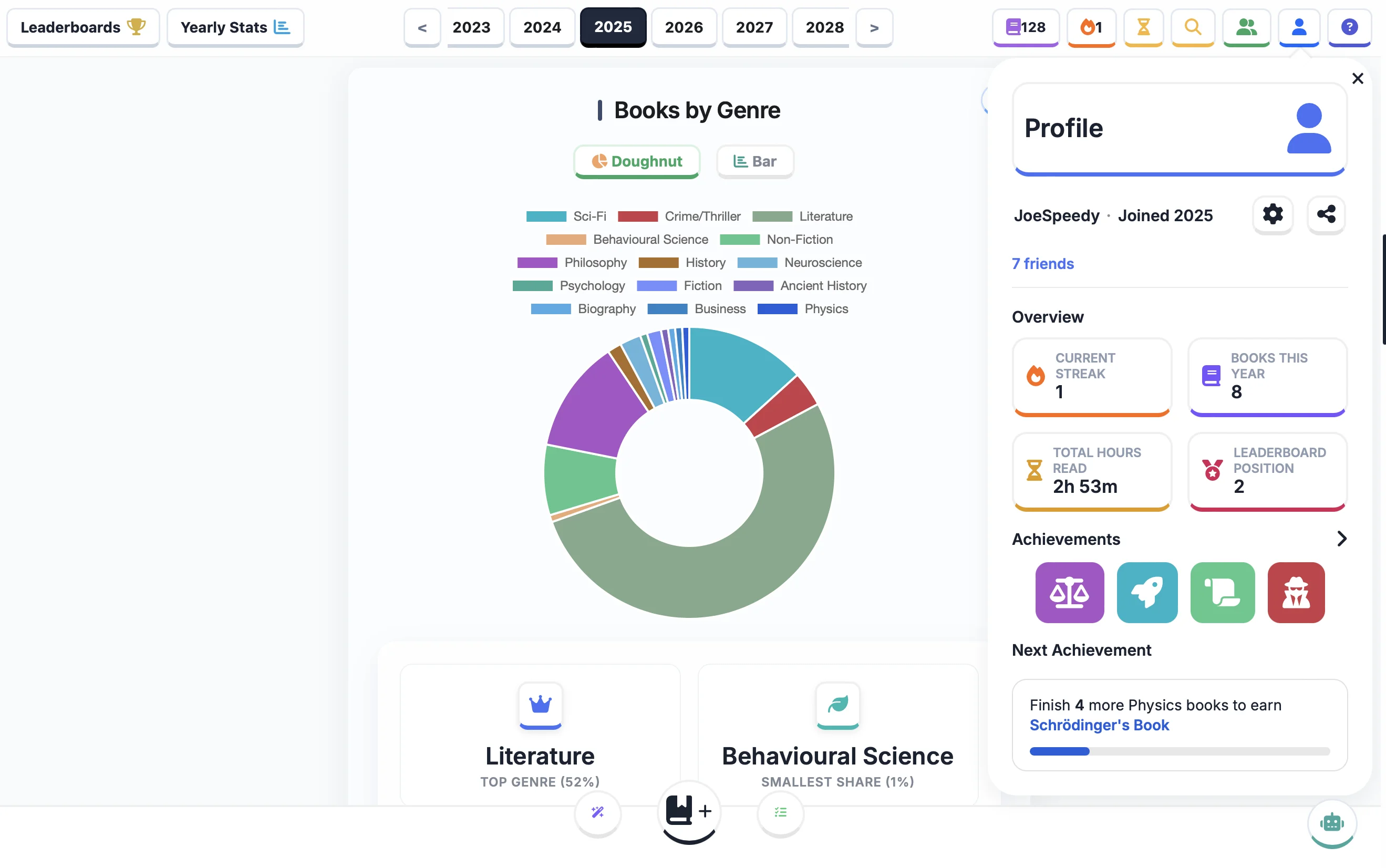Navigate to earlier years with left arrow

(422, 27)
